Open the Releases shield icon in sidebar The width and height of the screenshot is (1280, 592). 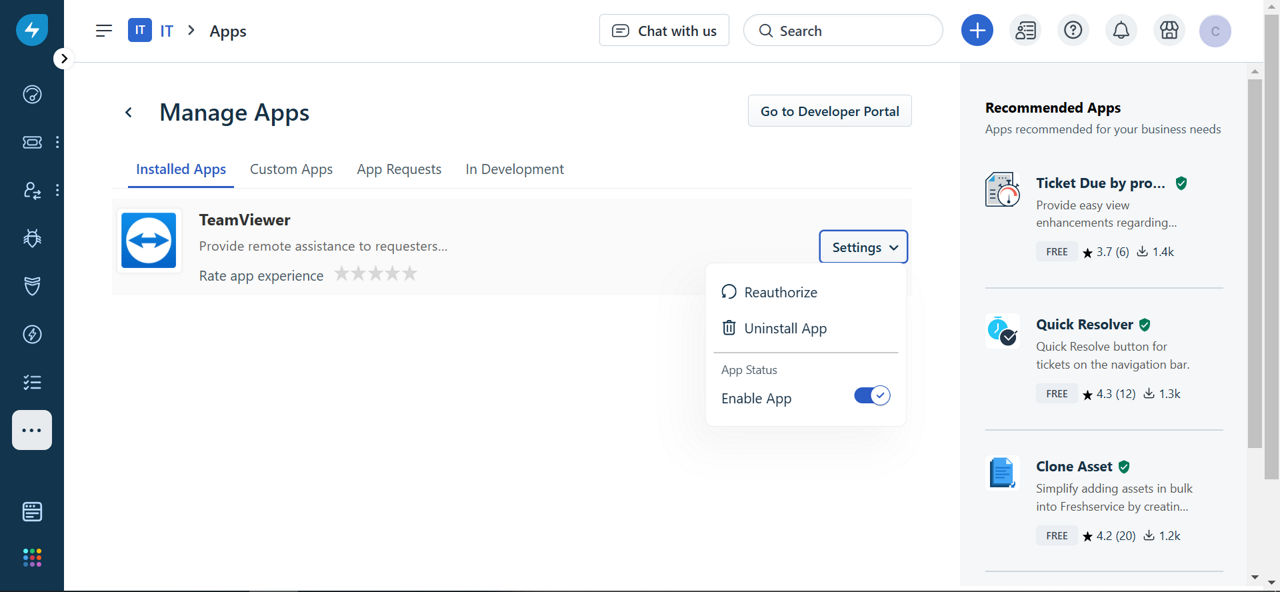pos(32,286)
